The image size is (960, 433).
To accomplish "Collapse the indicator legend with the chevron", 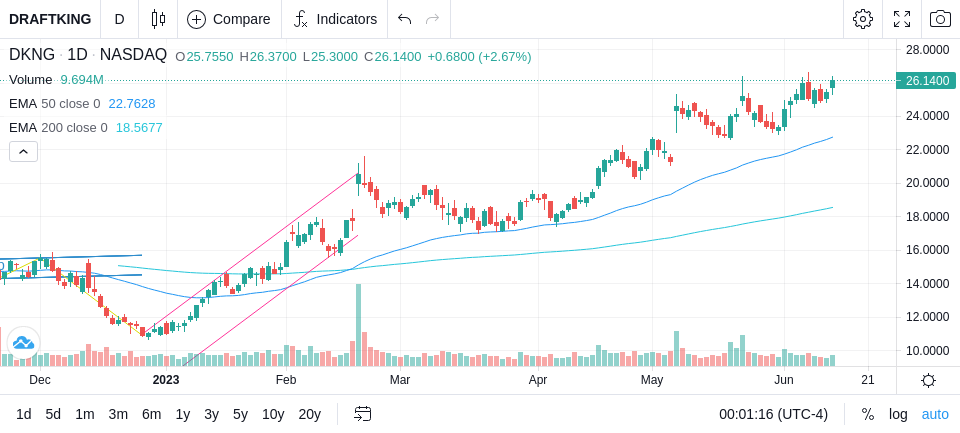I will pos(23,151).
